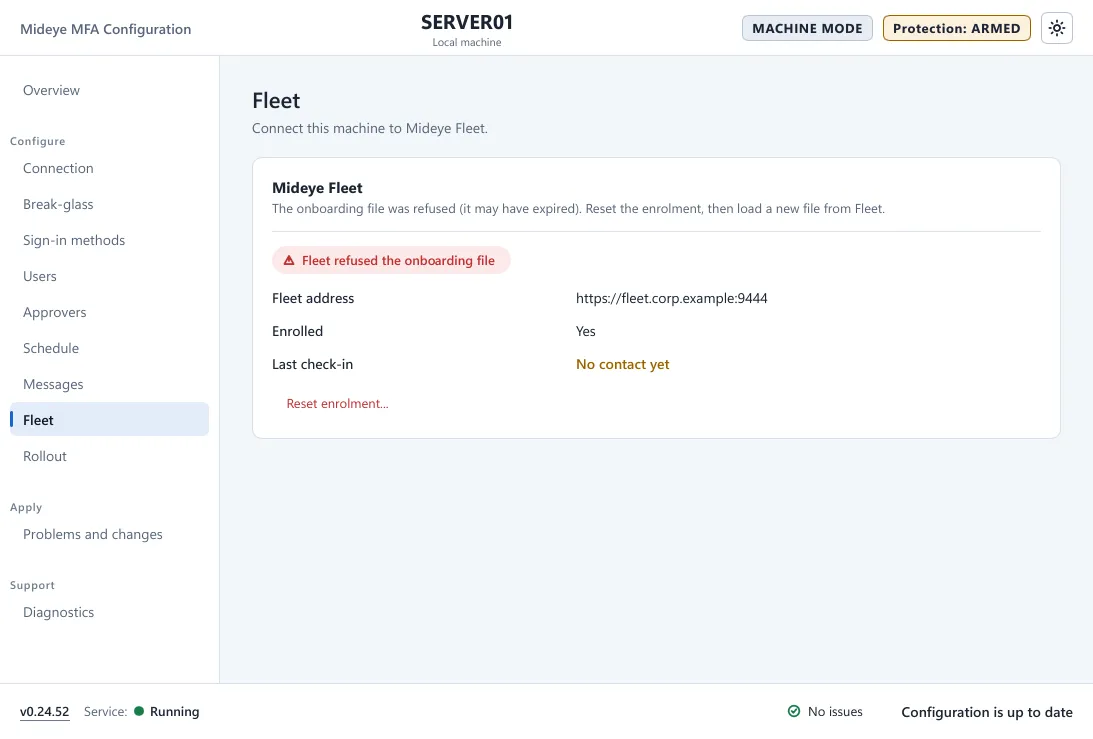Click the 'Support' sidebar group label
Image resolution: width=1093 pixels, height=739 pixels.
tap(32, 586)
